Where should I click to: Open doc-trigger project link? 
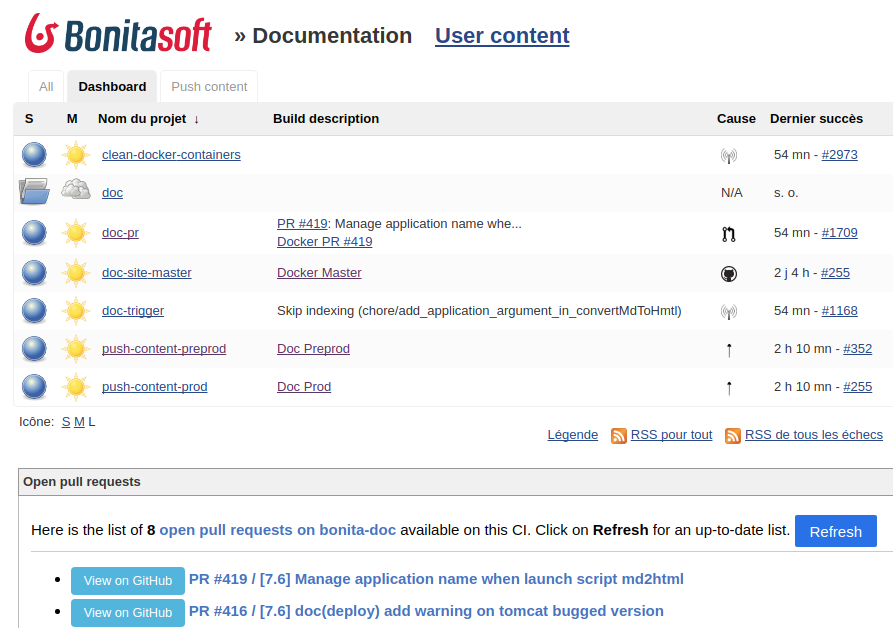[133, 310]
